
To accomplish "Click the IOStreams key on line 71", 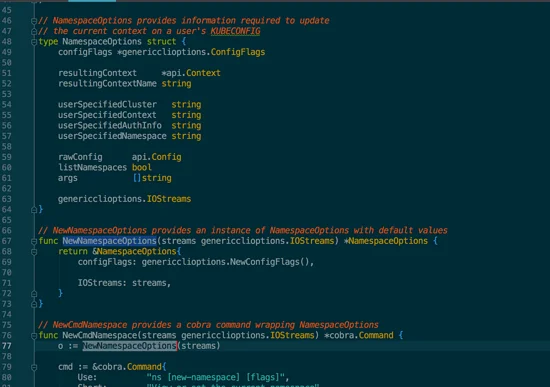I will 100,283.
